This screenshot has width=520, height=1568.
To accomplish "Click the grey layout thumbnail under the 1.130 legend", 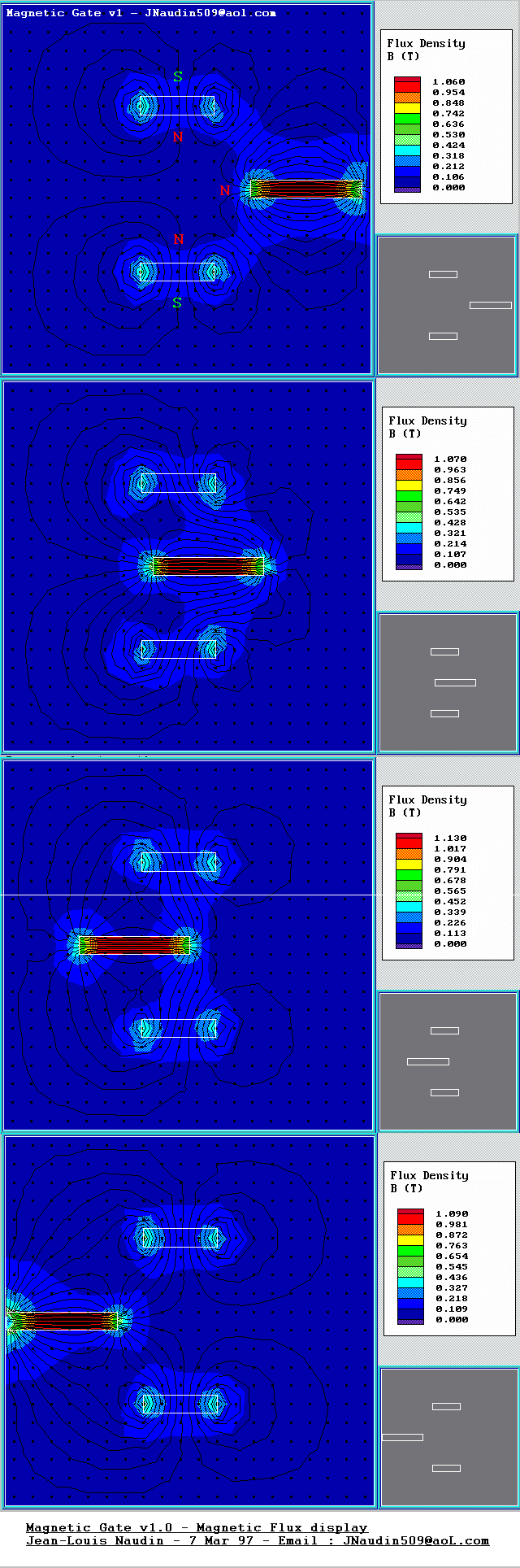I will 448,1061.
